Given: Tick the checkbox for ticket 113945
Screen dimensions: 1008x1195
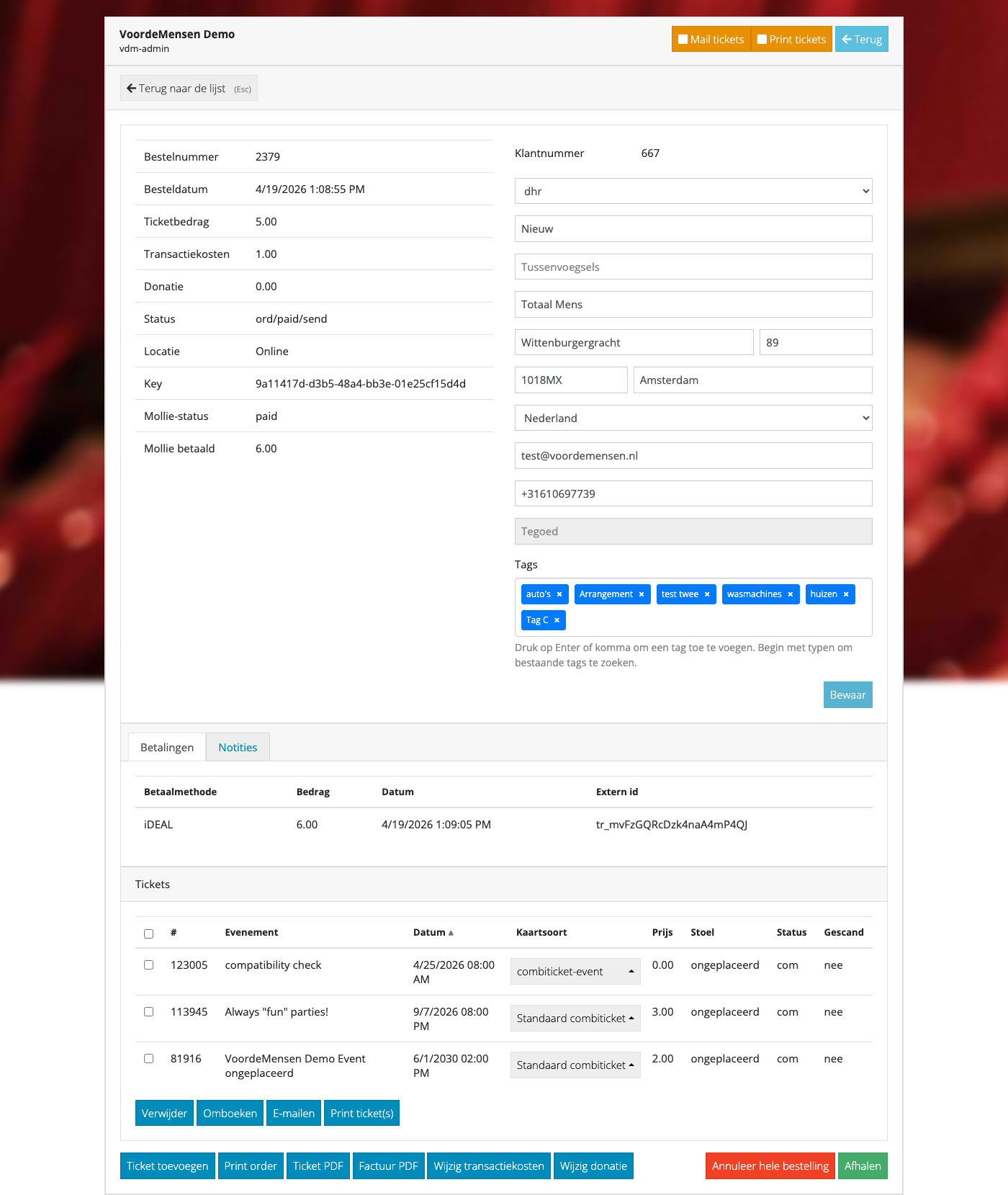Looking at the screenshot, I should tap(149, 1012).
